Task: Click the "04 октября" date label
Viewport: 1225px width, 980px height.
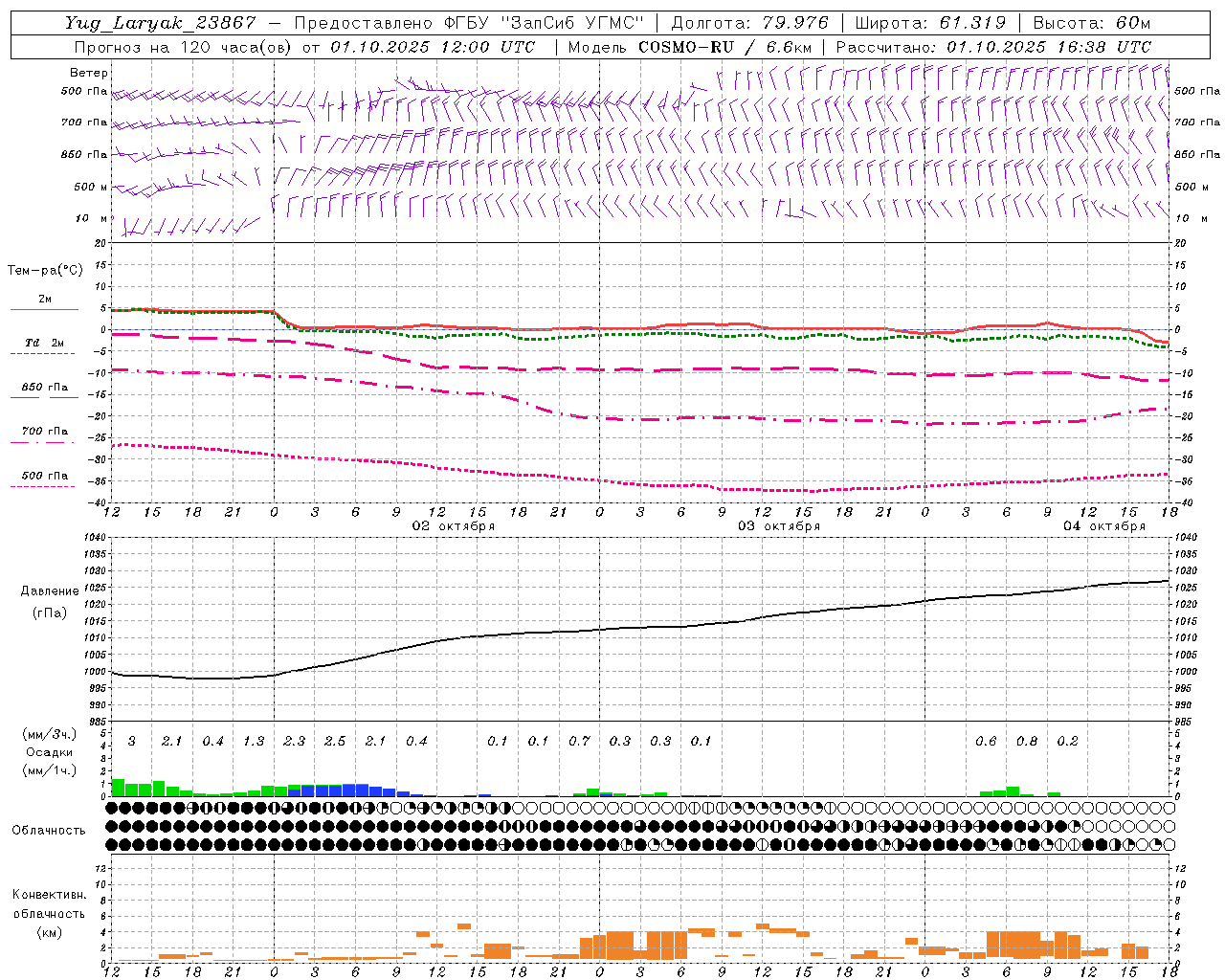Action: (1104, 526)
